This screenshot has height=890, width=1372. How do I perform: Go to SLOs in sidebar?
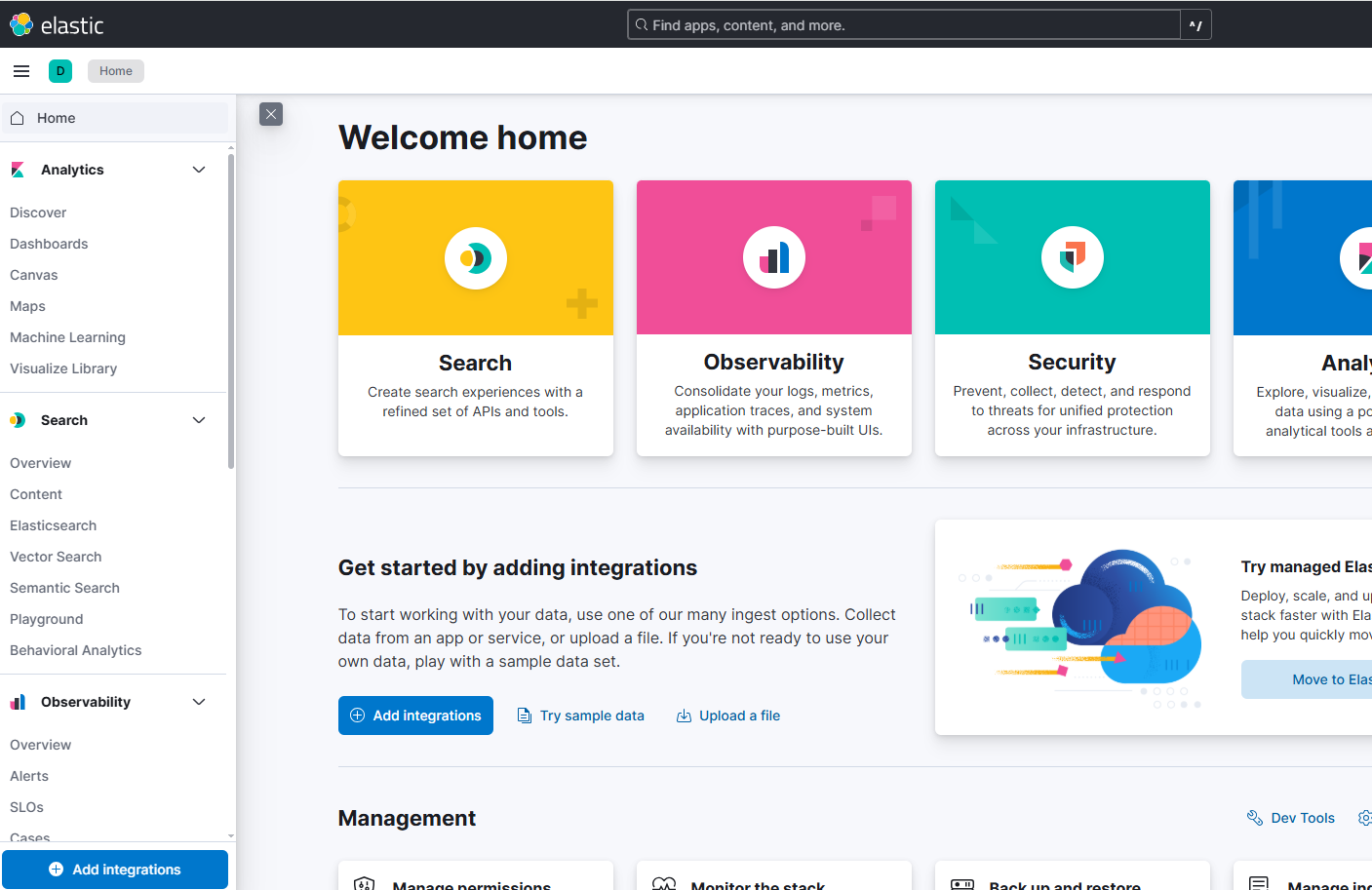(x=26, y=807)
